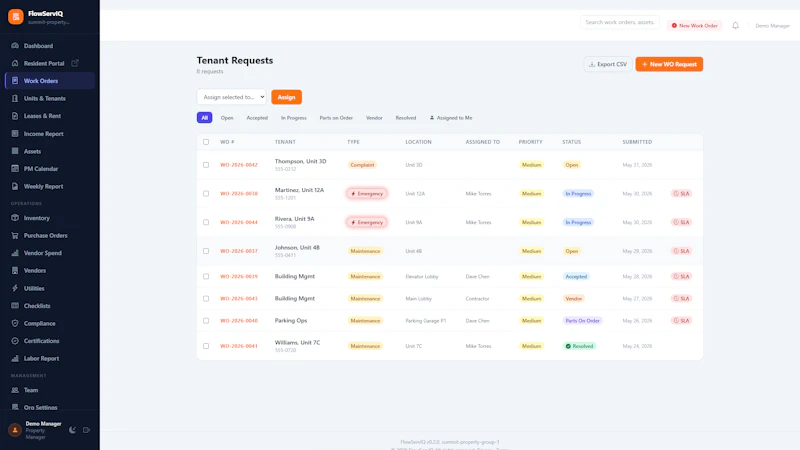Show requests Assigned to Me
This screenshot has height=450, width=800.
[x=451, y=118]
